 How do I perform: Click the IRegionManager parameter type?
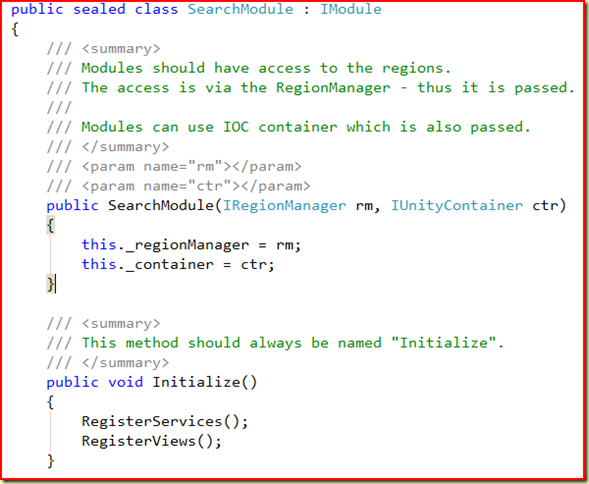(x=284, y=206)
